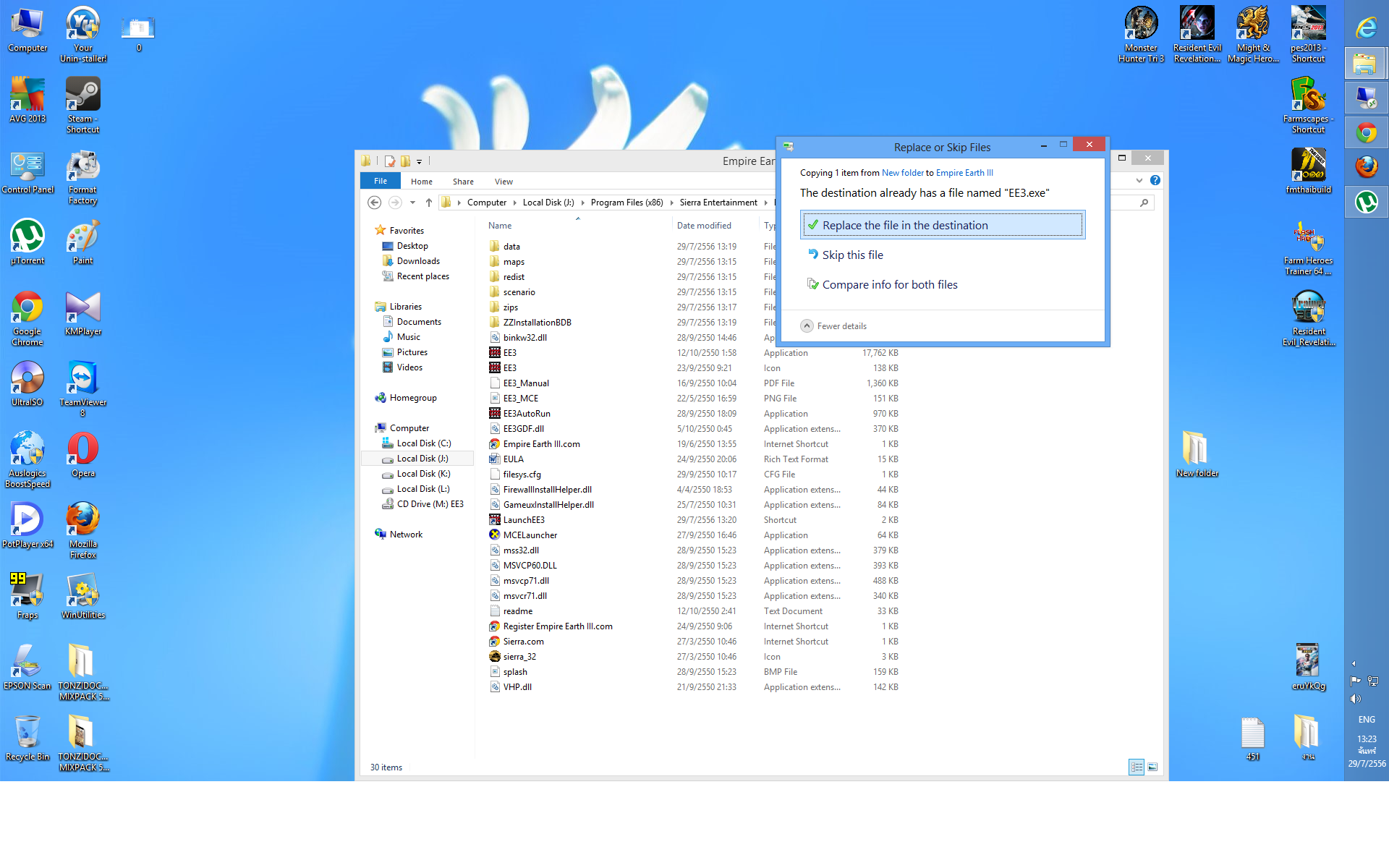Click the search magnifier in Explorer
Screen dimensions: 1389x868
(1144, 203)
